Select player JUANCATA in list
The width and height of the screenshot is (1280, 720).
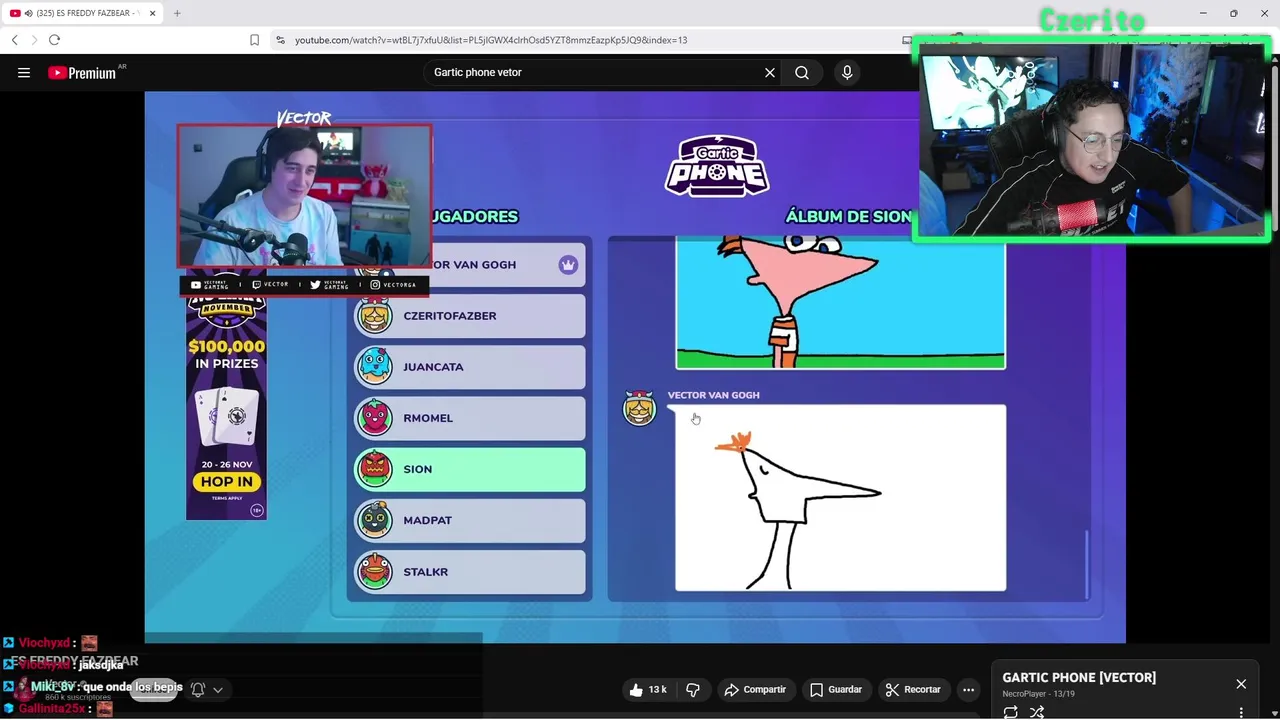click(469, 367)
